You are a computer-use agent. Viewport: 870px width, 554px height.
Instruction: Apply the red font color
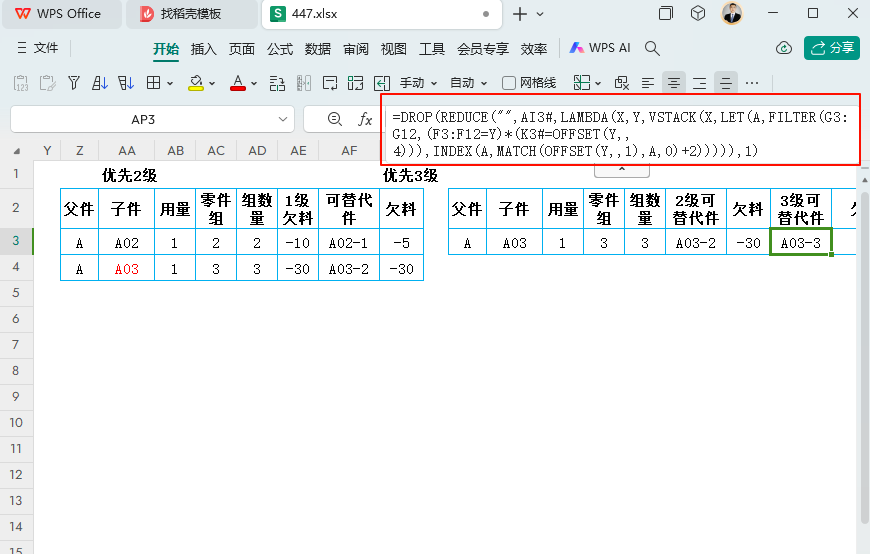point(237,83)
